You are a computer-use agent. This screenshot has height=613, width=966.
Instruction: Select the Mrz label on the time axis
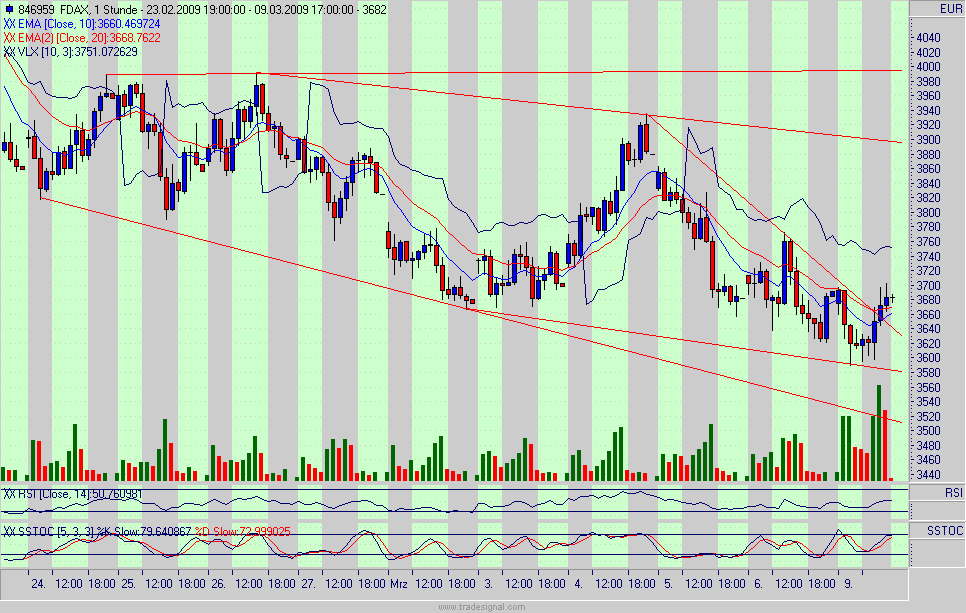[399, 578]
